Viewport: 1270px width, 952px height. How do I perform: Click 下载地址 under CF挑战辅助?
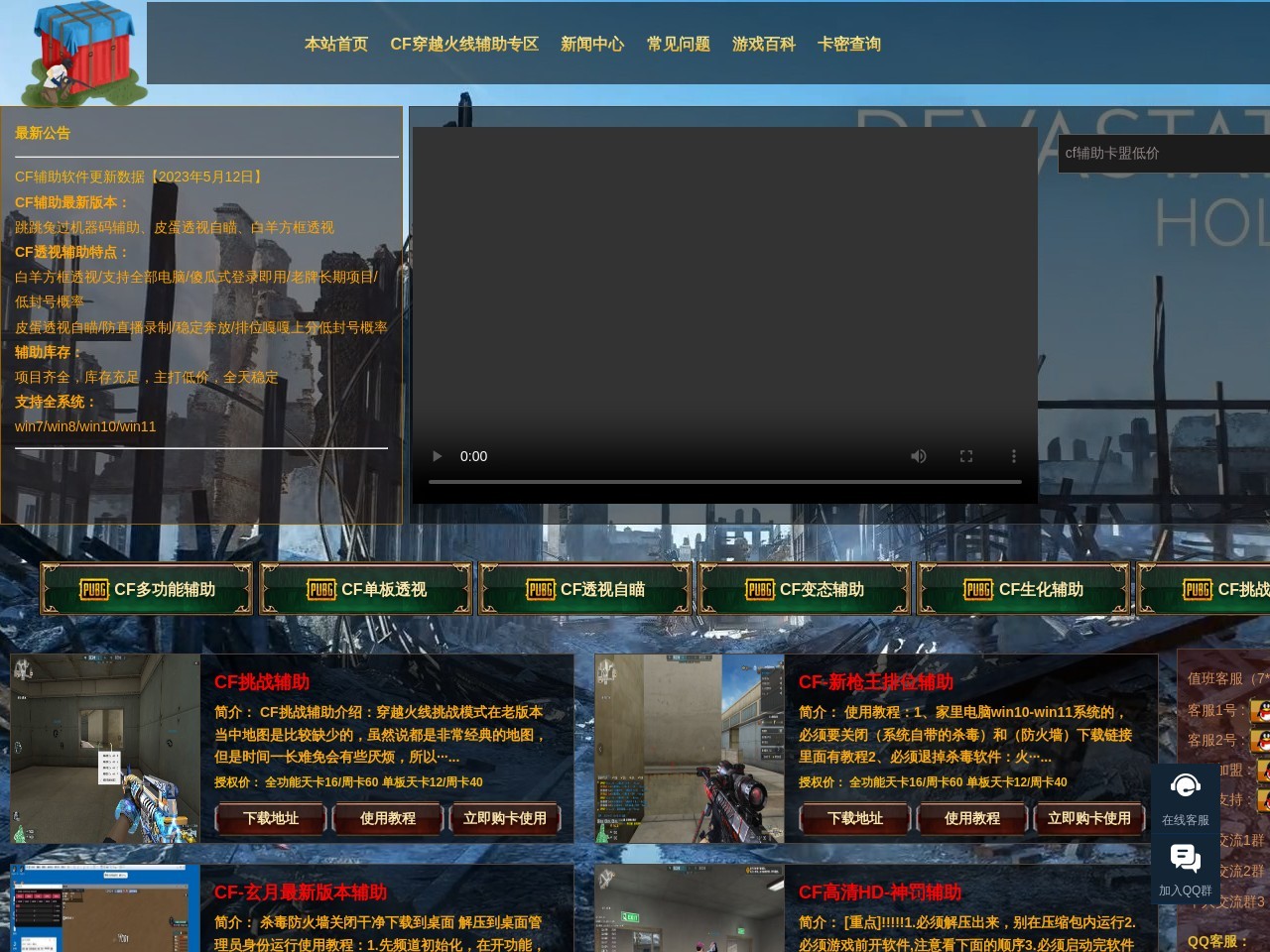pyautogui.click(x=271, y=818)
